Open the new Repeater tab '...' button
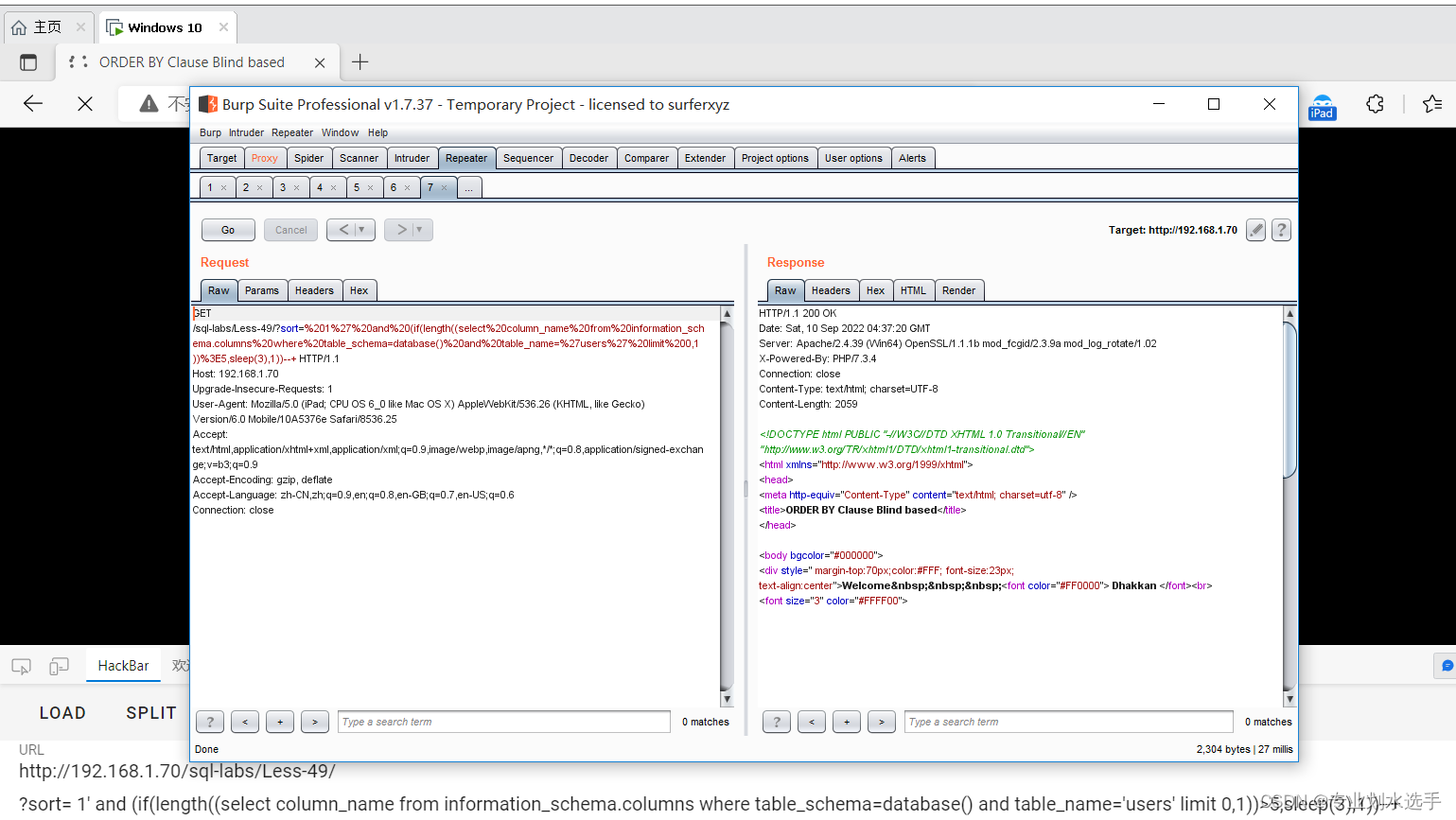 (469, 187)
